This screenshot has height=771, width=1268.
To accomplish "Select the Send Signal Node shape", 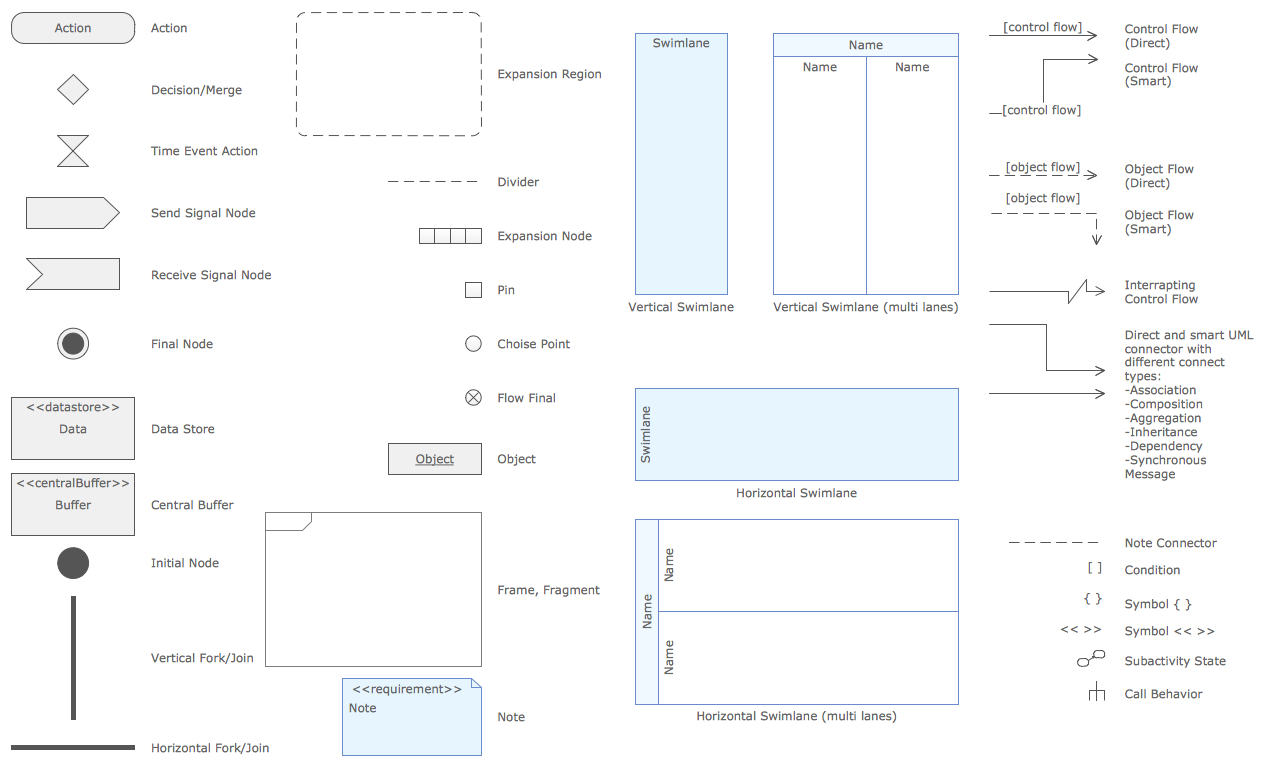I will [73, 213].
